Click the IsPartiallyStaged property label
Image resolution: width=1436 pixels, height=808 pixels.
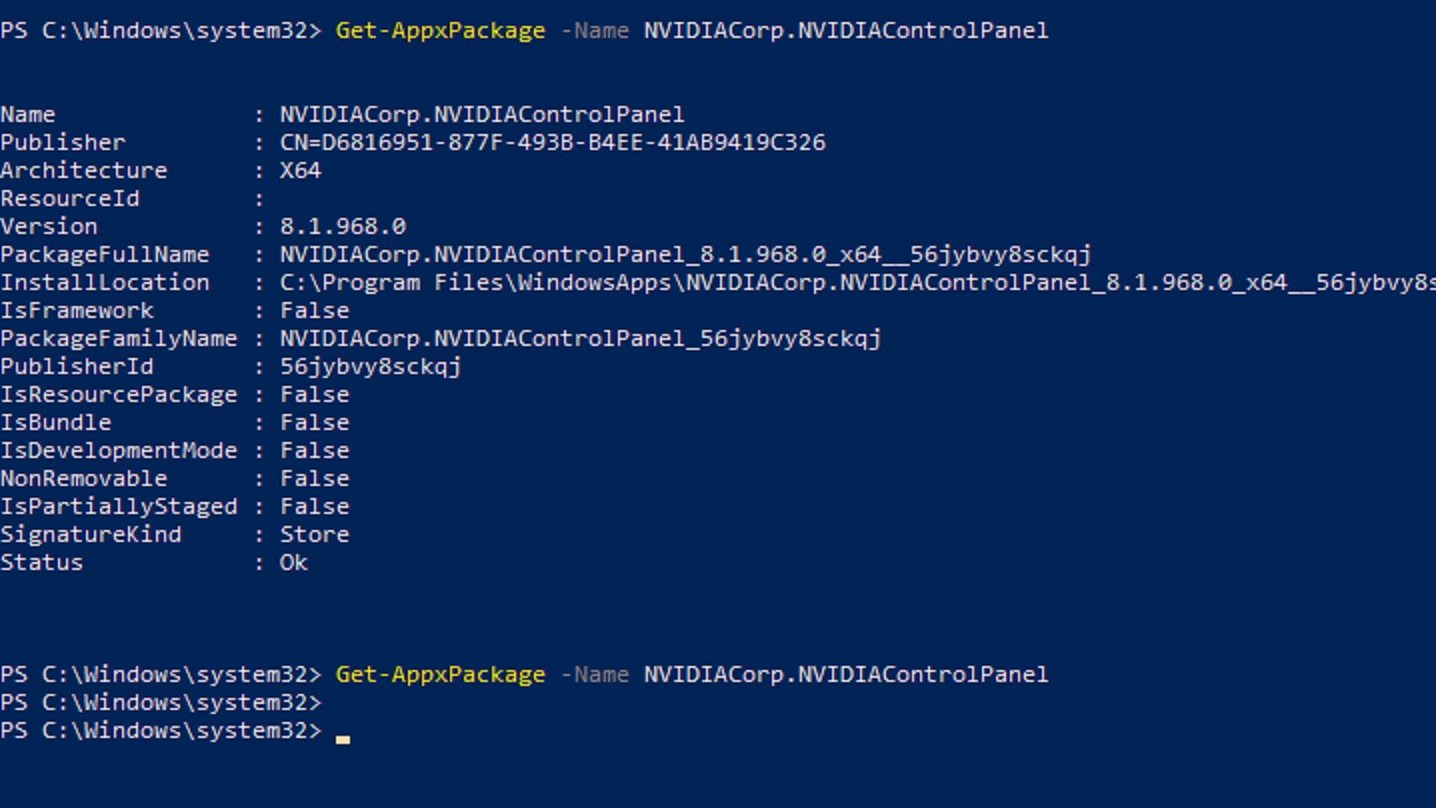pyautogui.click(x=118, y=506)
